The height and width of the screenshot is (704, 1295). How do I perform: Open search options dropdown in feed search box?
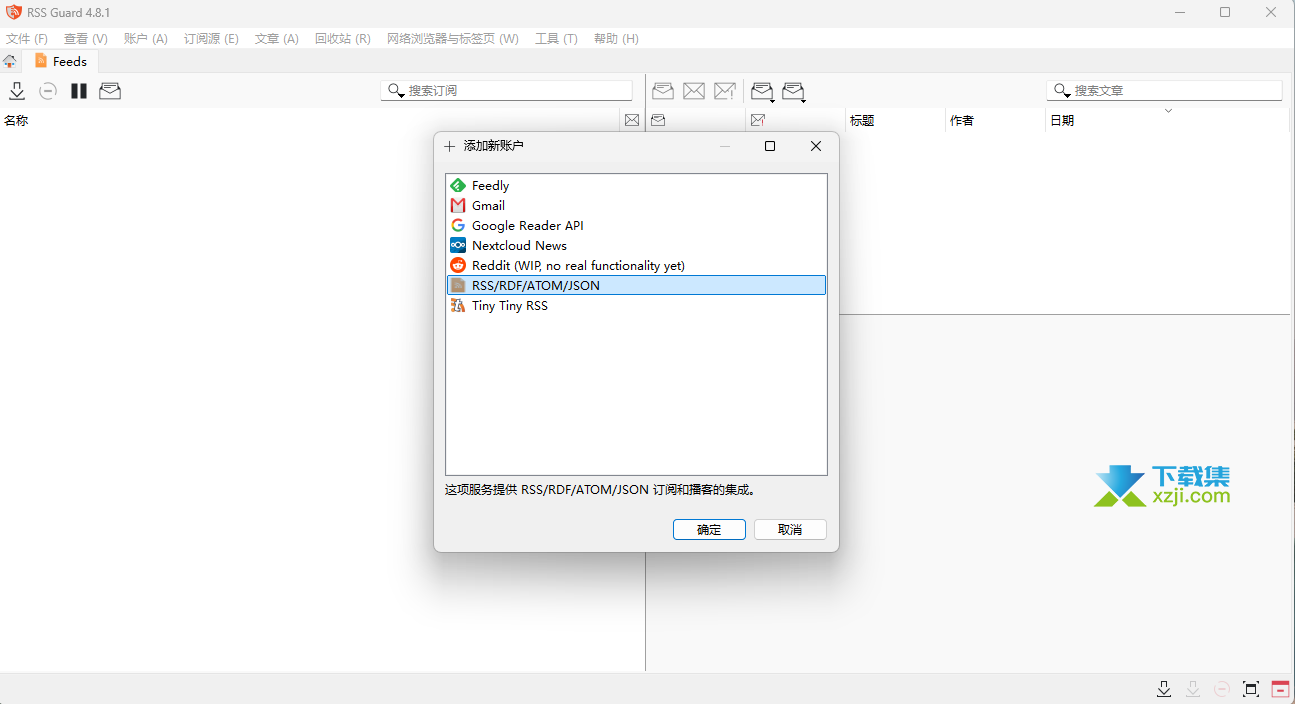coord(396,91)
